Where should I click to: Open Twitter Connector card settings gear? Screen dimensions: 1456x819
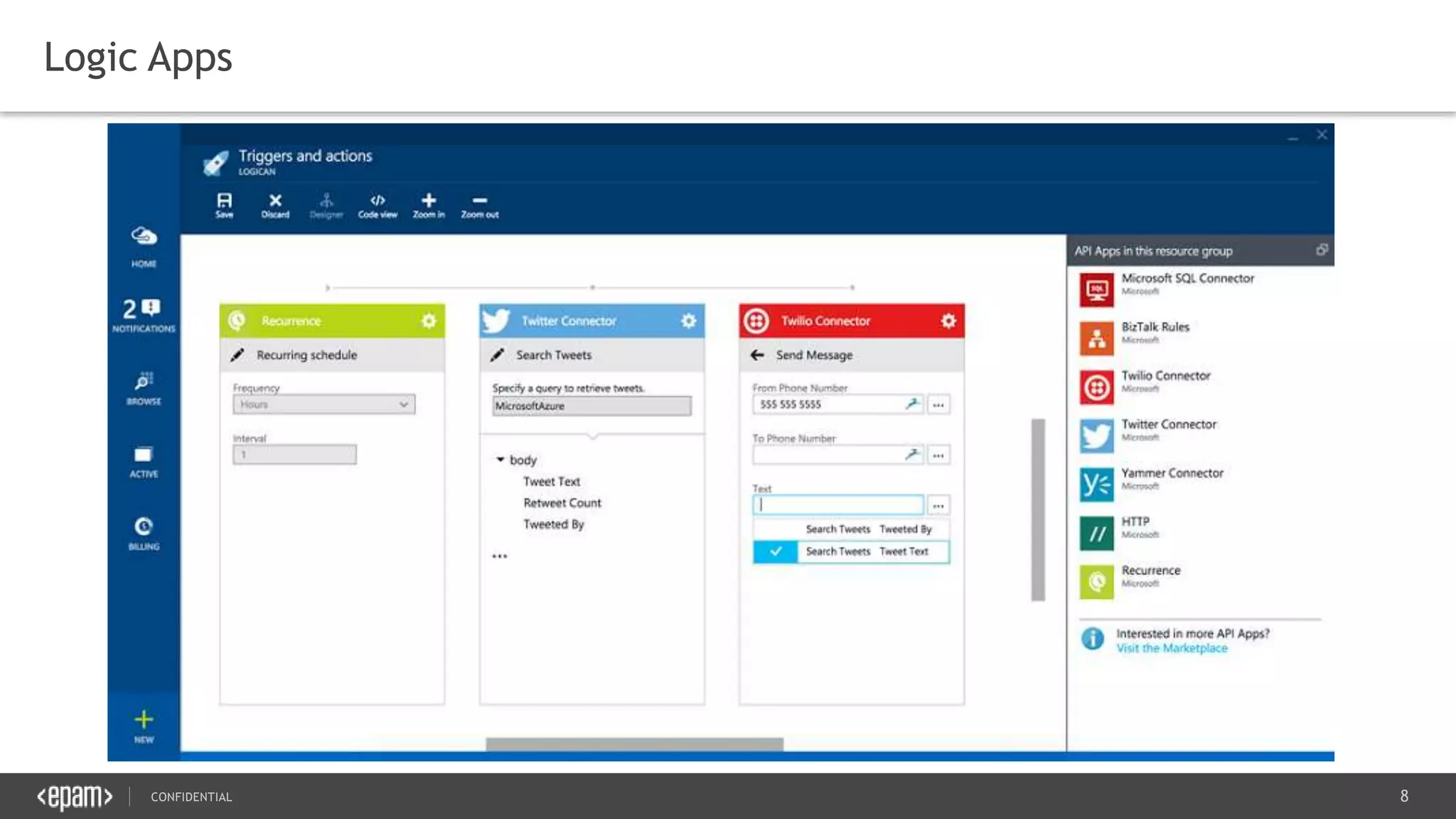tap(688, 321)
